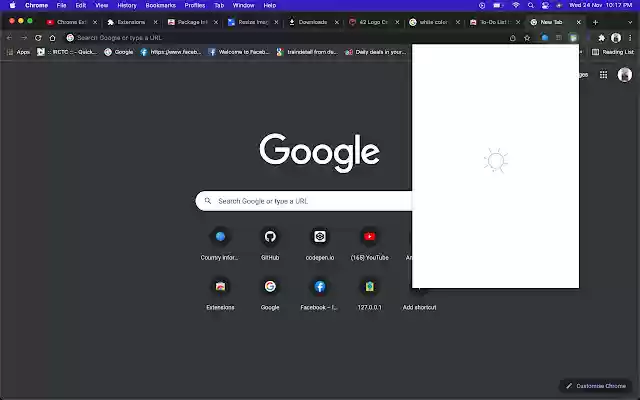Open the Google account avatar on the page
This screenshot has width=640, height=400.
point(624,74)
